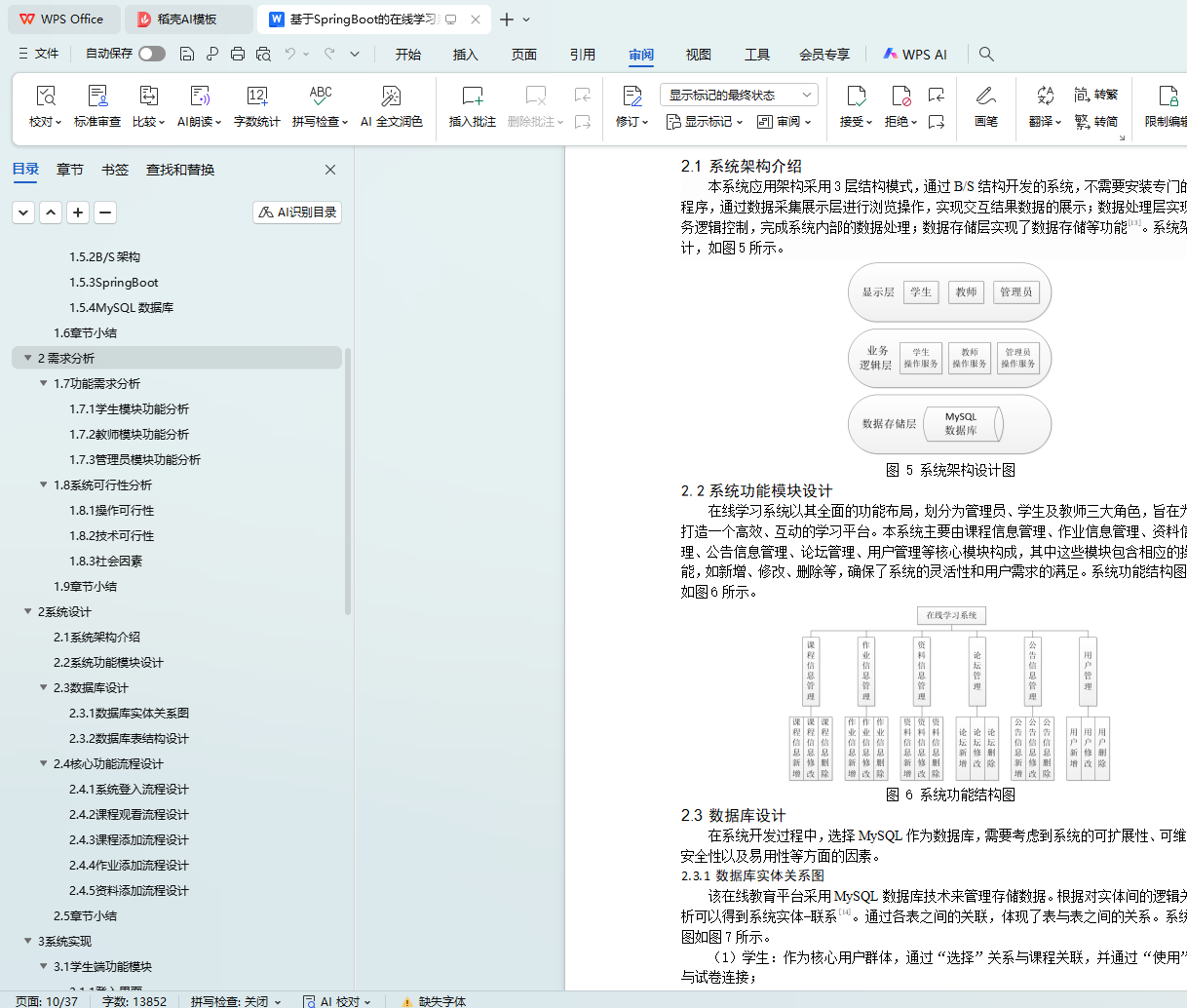Image resolution: width=1187 pixels, height=1008 pixels.
Task: Click the search magnifier icon in menu bar
Action: click(986, 55)
